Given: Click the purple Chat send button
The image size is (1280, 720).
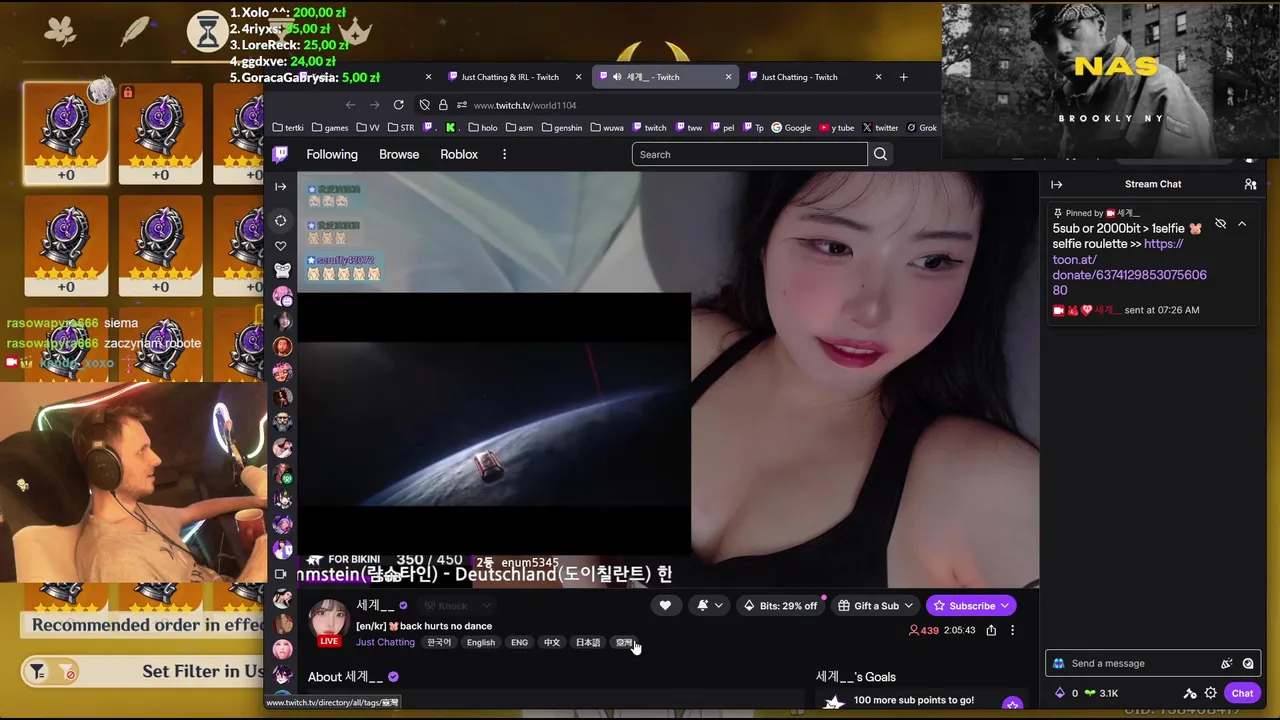Looking at the screenshot, I should pos(1242,693).
